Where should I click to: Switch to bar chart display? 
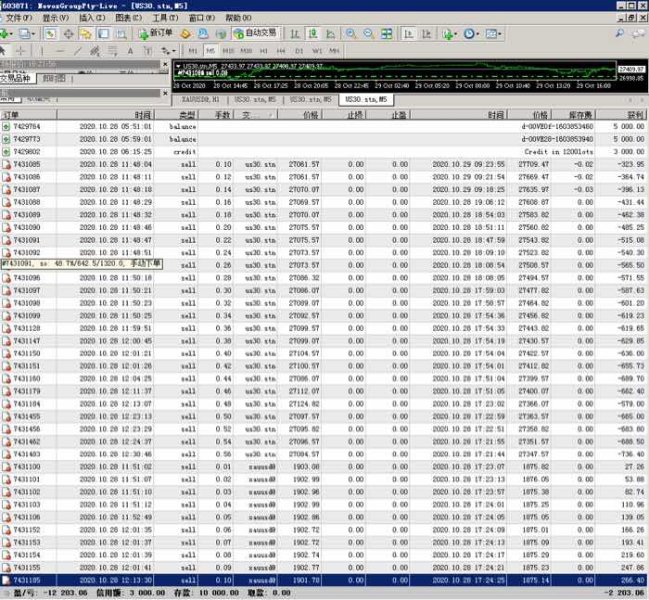[295, 34]
